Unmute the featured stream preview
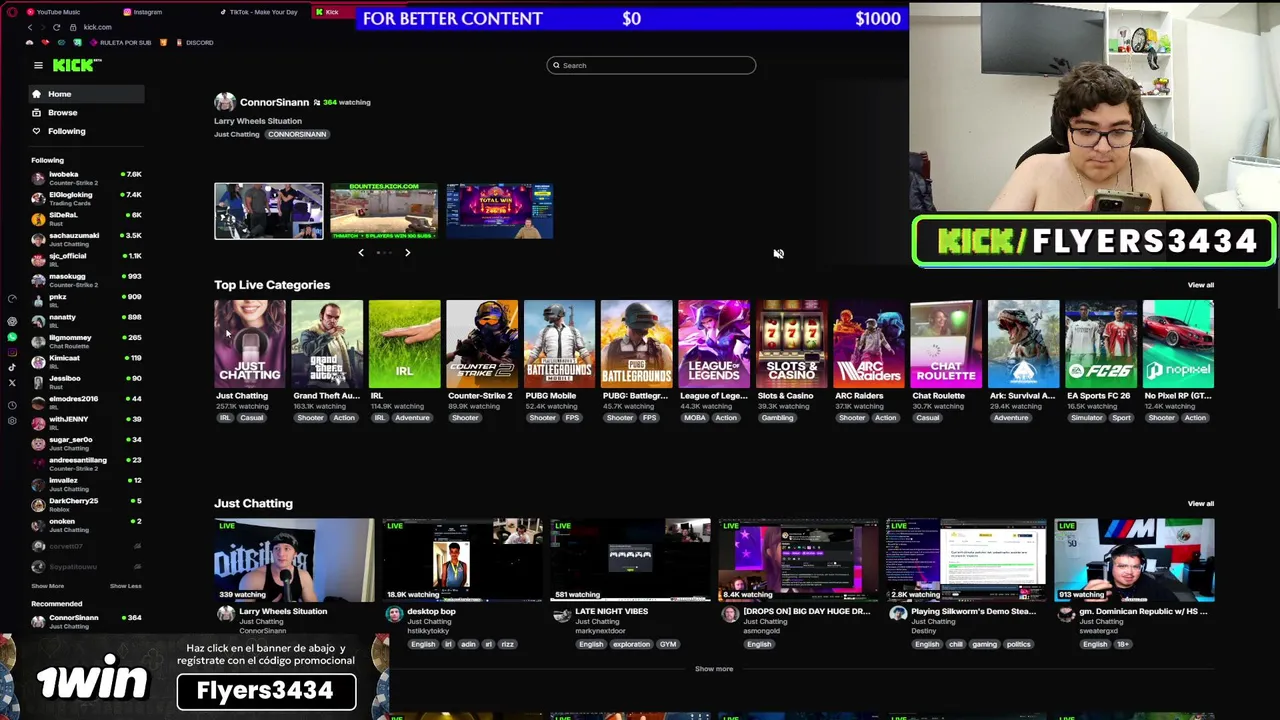 pos(778,254)
